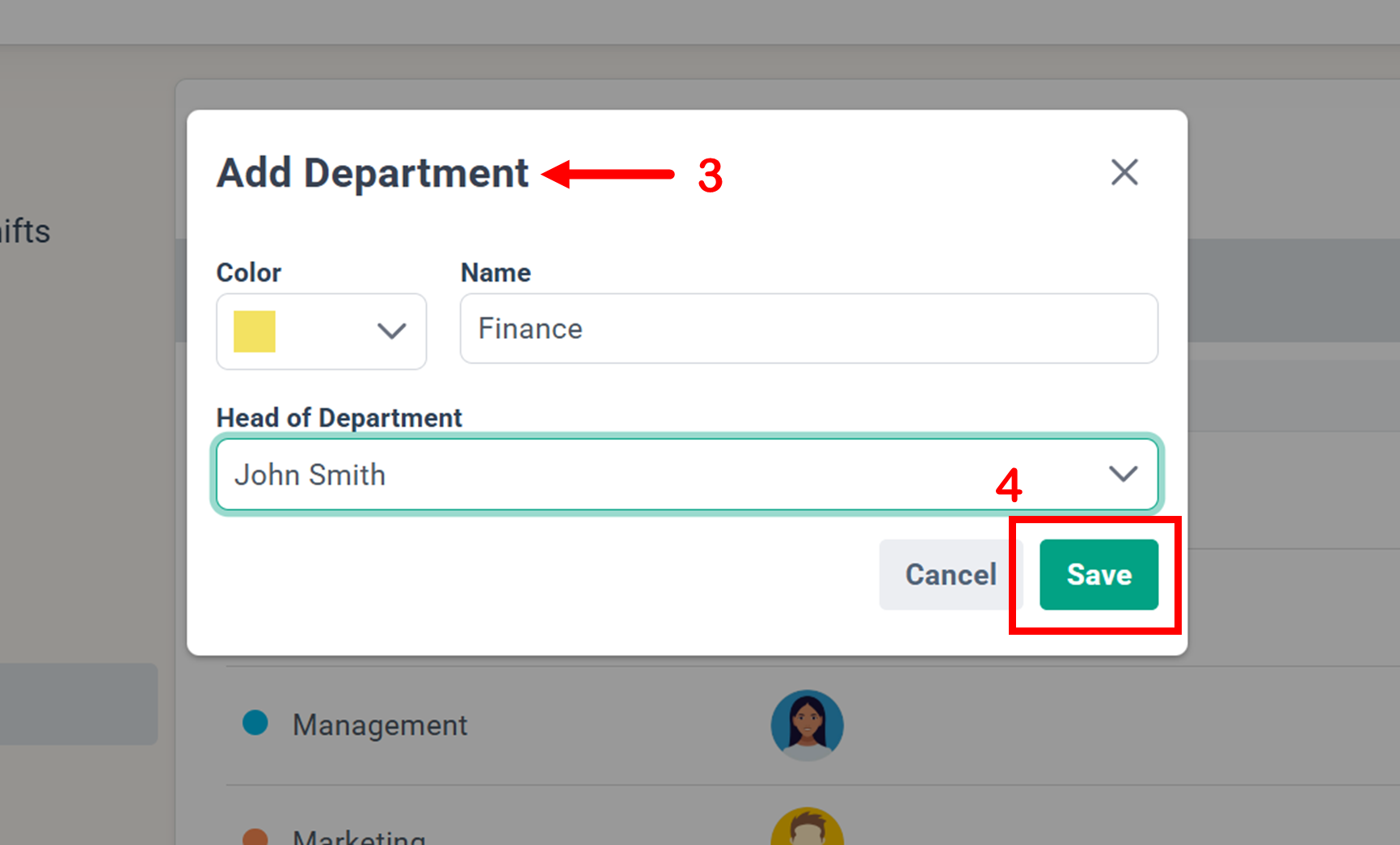Click the Name field label

(495, 273)
